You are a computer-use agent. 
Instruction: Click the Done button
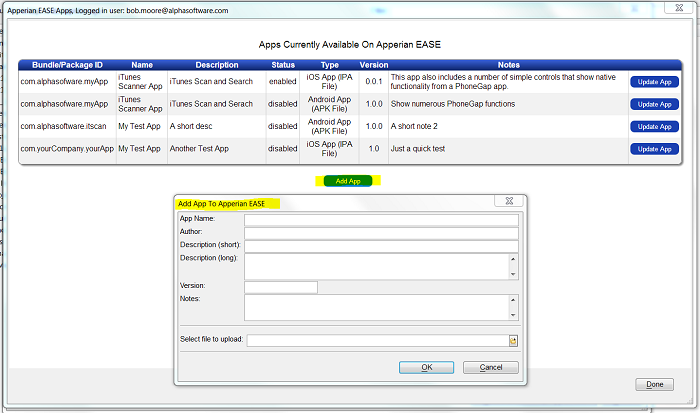pyautogui.click(x=654, y=384)
